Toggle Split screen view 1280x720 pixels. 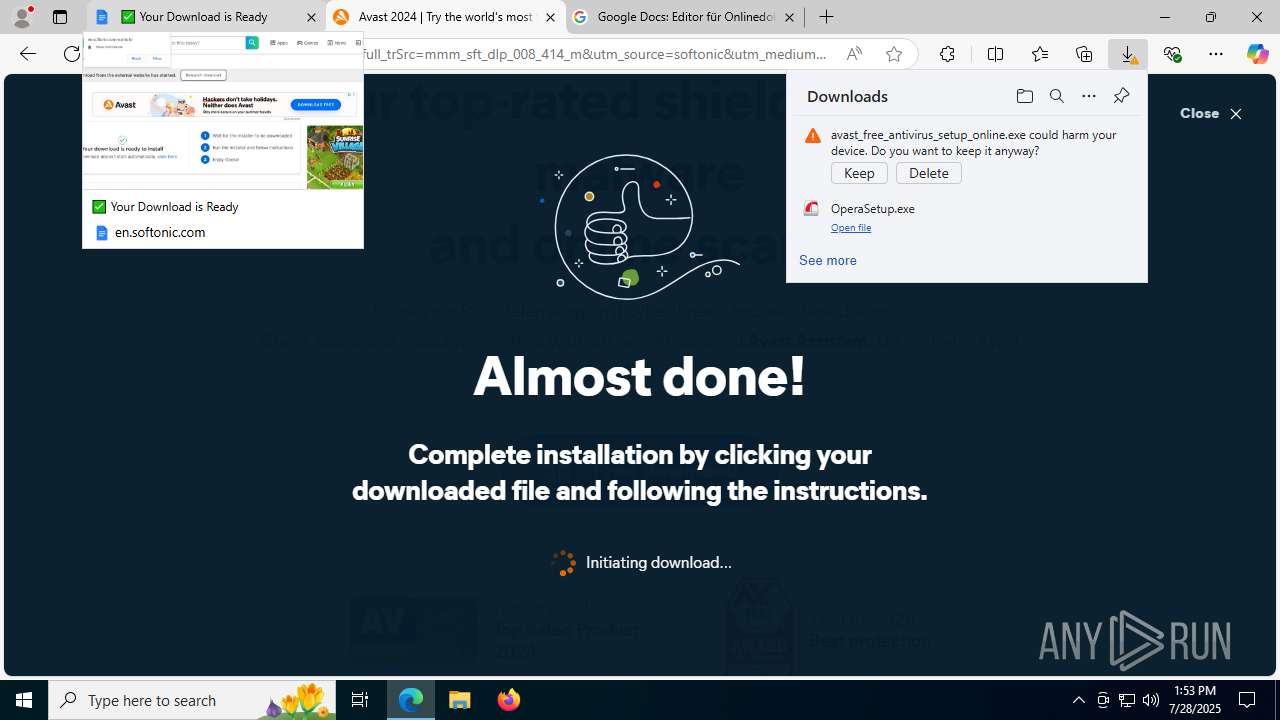[x=995, y=54]
